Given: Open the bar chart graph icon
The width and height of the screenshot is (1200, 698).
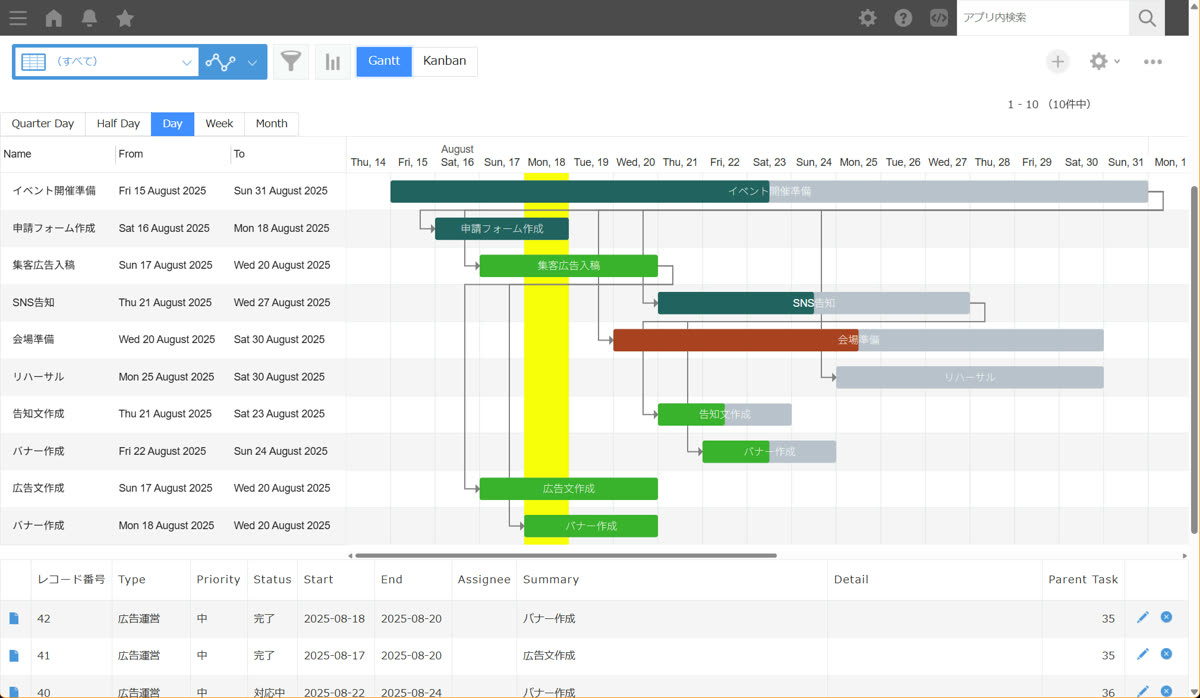Looking at the screenshot, I should tap(333, 62).
